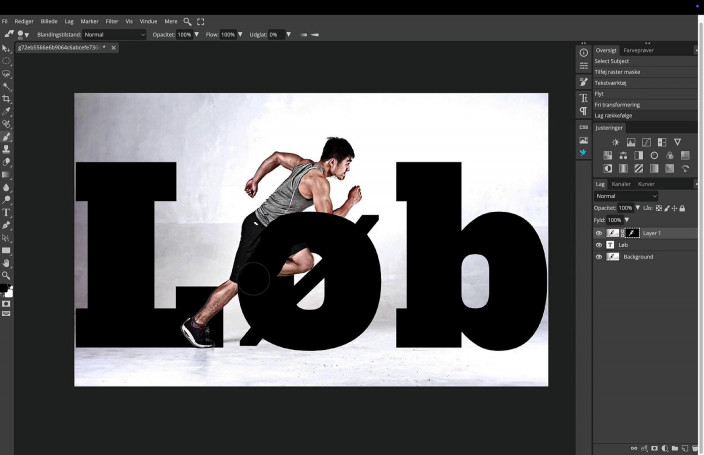Create a new folder in Layers panel

[675, 448]
